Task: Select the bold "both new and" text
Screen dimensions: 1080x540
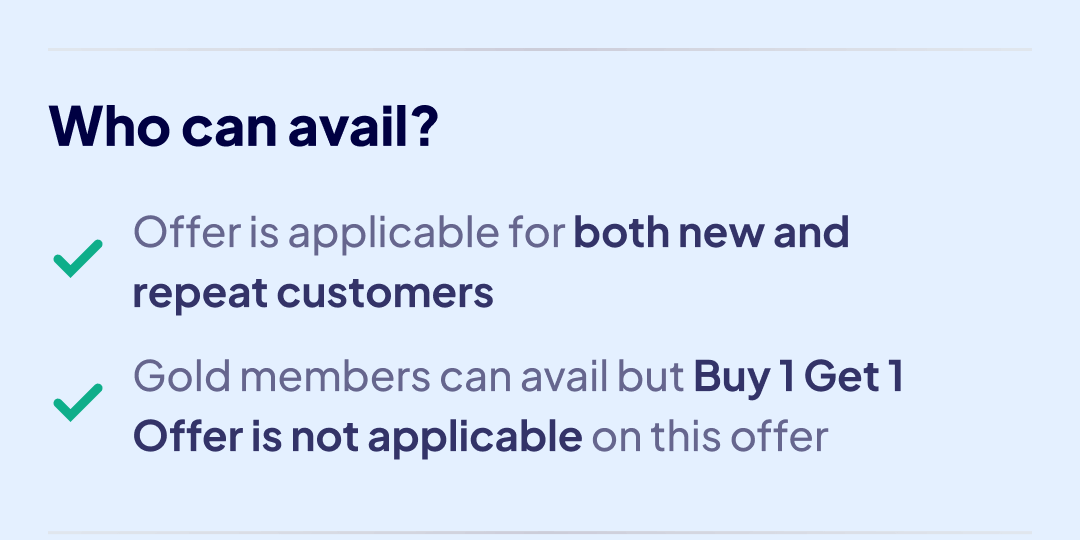Action: click(x=711, y=233)
